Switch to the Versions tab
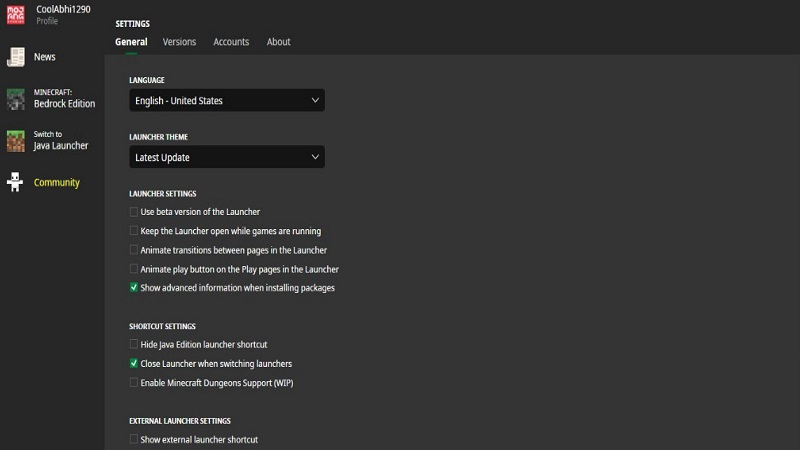 (x=179, y=42)
